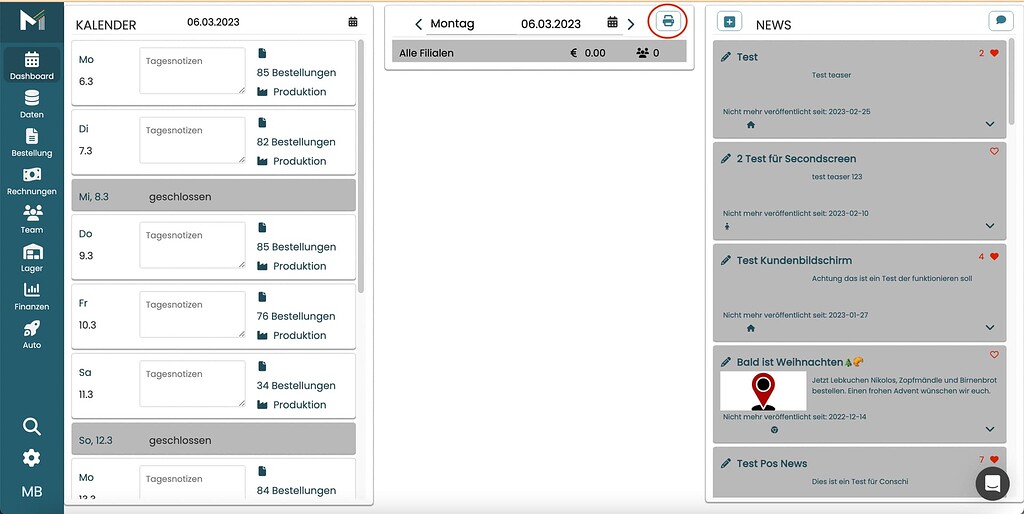Expand the 'Test Kundenbildschirm' news chevron

pos(990,328)
